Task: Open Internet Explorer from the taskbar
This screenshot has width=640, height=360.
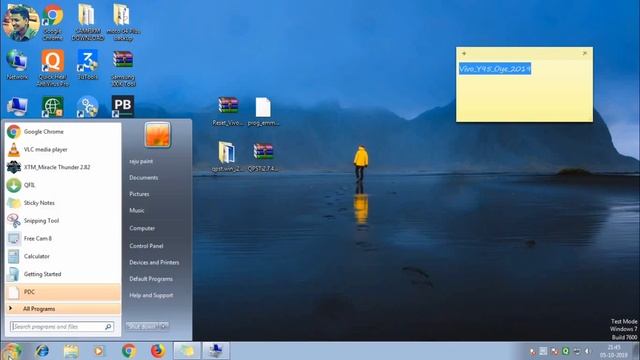Action: [x=42, y=351]
